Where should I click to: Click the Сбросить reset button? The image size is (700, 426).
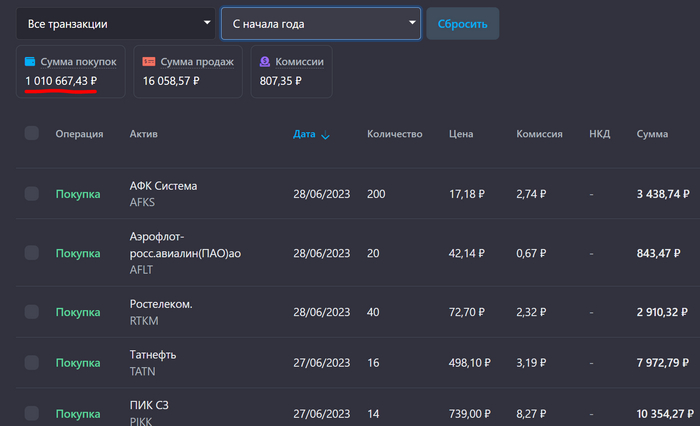[x=462, y=23]
